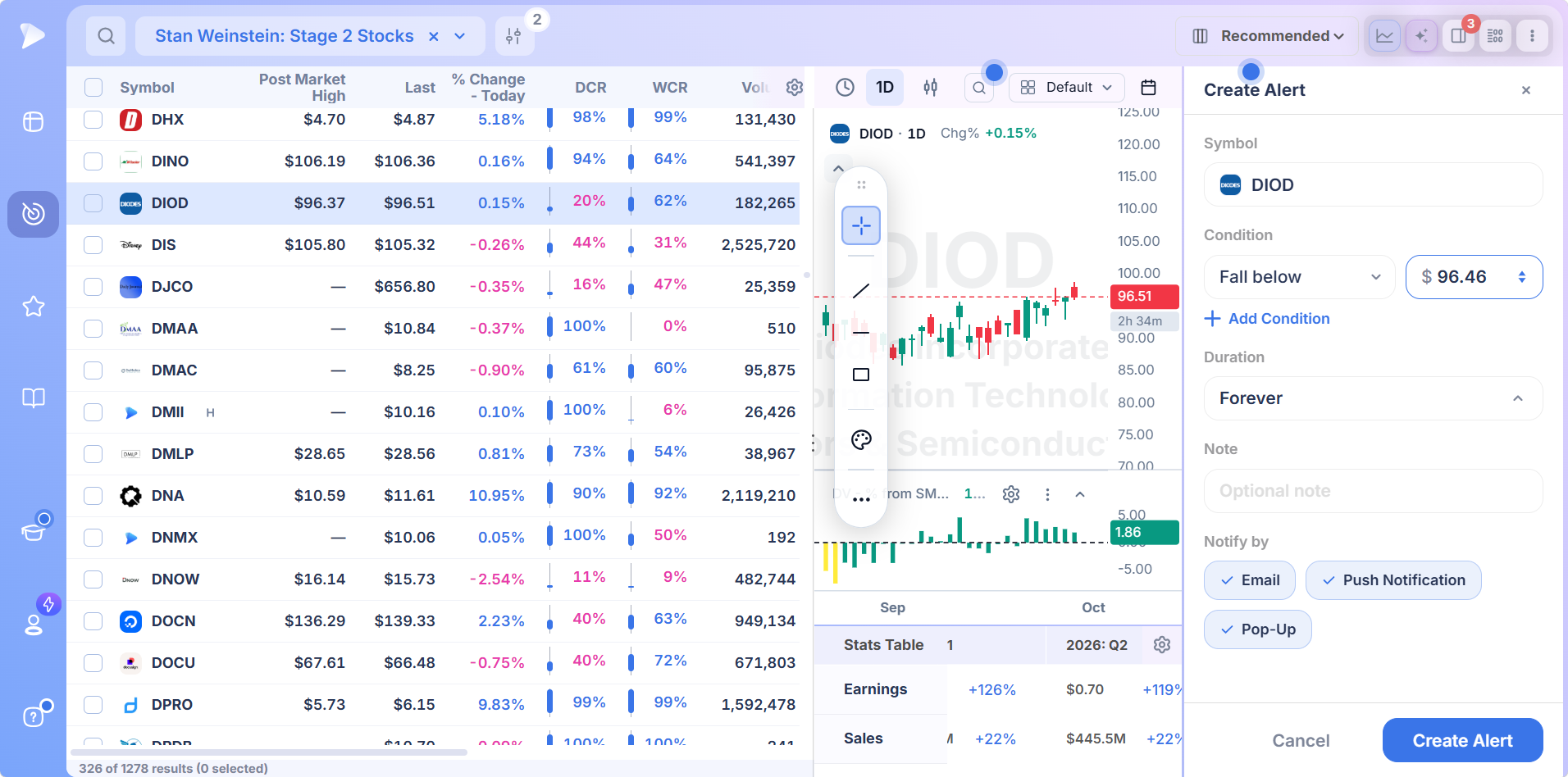
Task: Open the chart calendar icon
Action: click(1149, 87)
